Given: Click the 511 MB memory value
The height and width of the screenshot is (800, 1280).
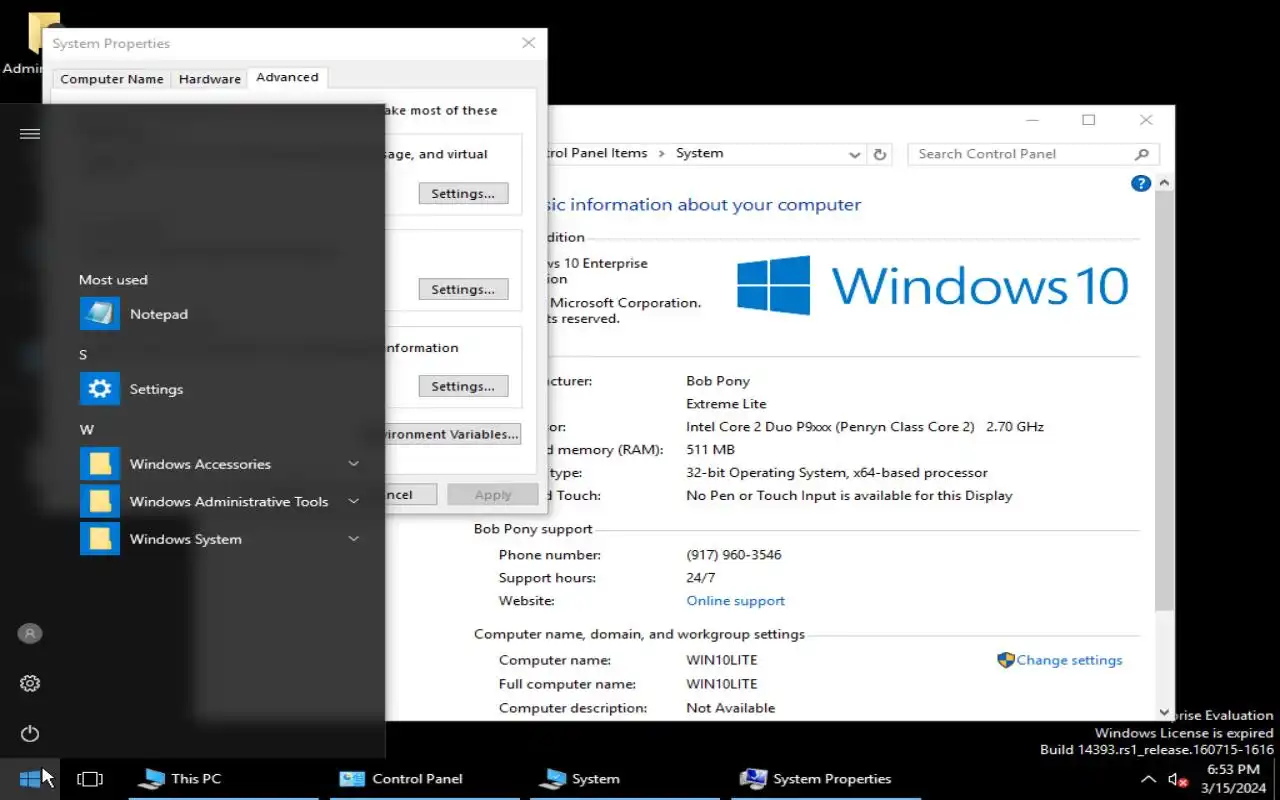Looking at the screenshot, I should [x=710, y=450].
